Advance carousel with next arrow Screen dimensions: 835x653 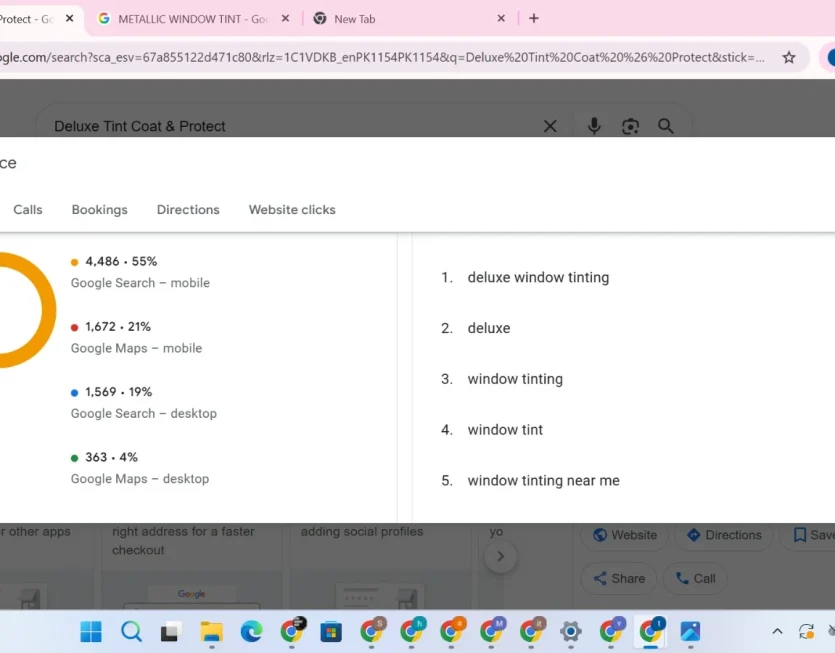coord(500,557)
